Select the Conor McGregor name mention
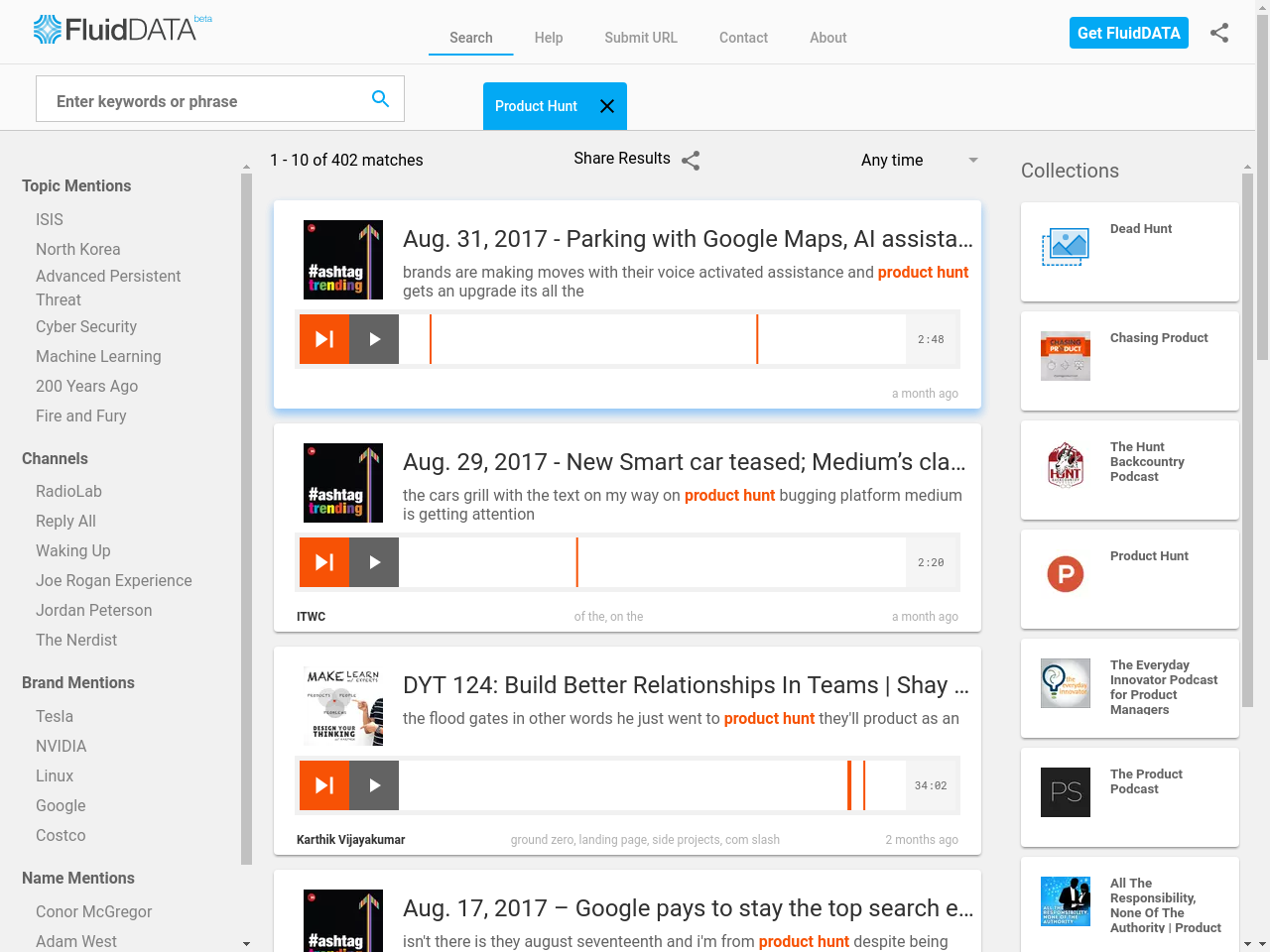This screenshot has width=1270, height=952. click(x=94, y=912)
